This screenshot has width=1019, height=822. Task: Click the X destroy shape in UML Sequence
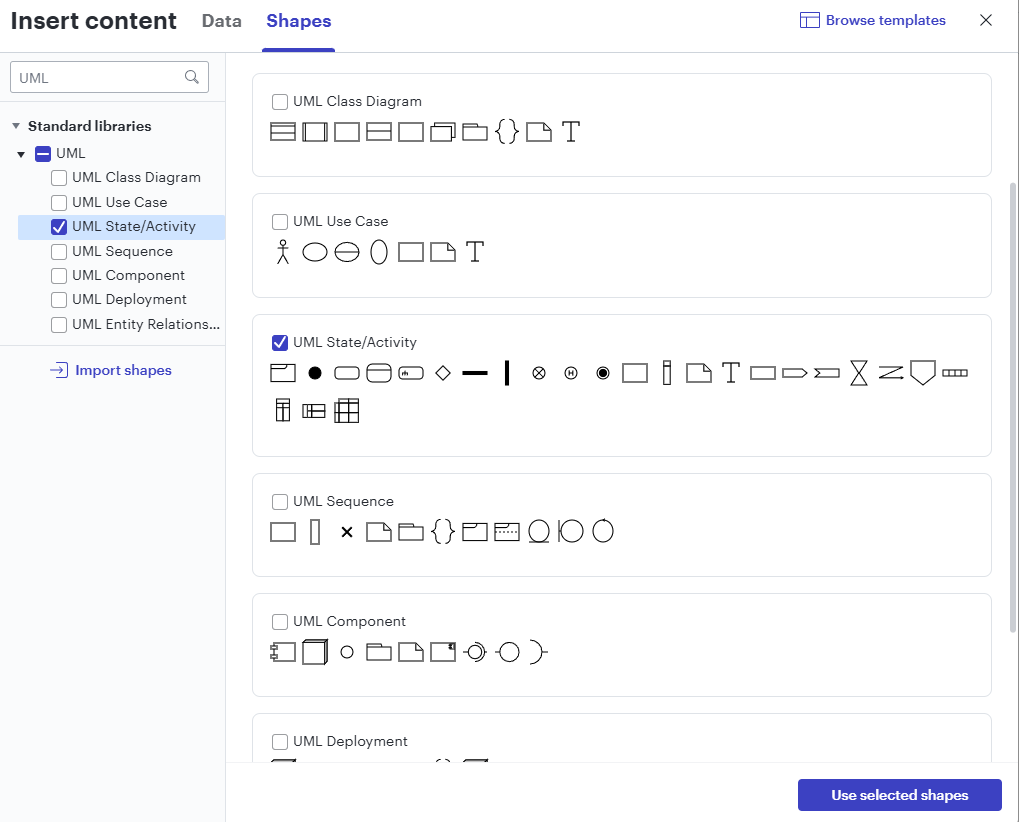[346, 532]
